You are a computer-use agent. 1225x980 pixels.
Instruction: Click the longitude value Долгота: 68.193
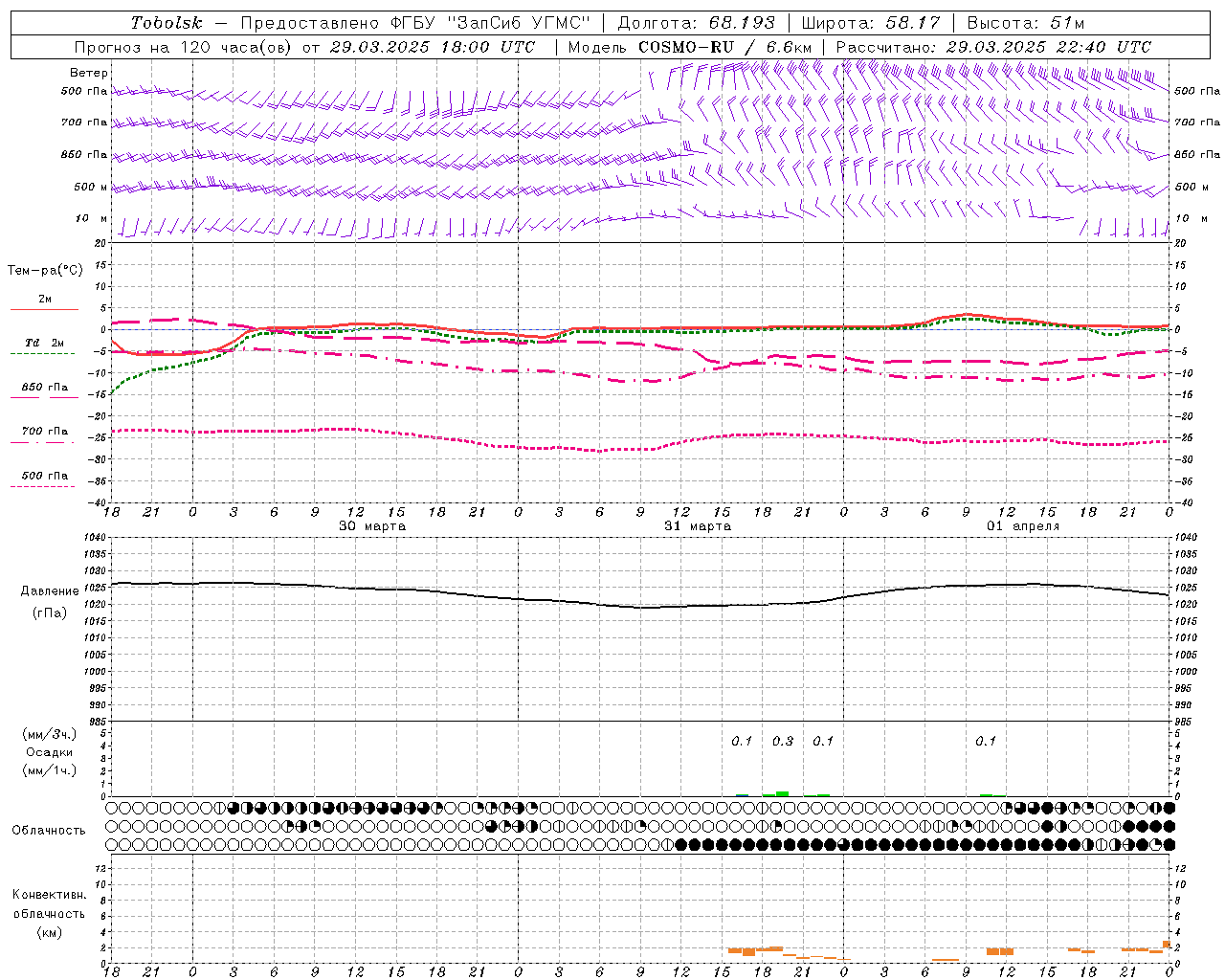697,23
